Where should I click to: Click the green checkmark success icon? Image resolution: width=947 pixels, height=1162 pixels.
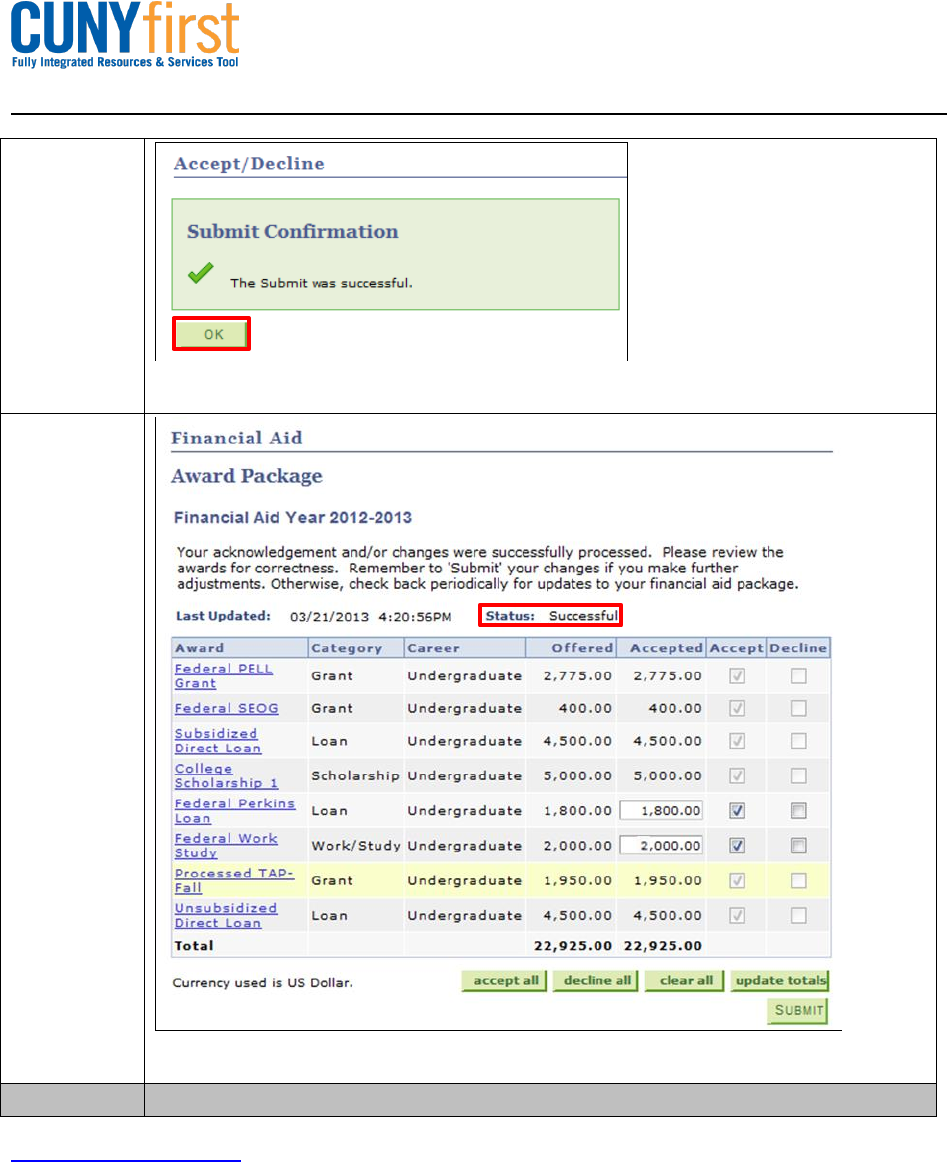200,273
